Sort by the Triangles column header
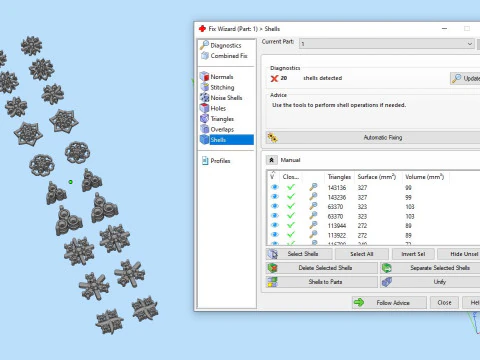Viewport: 480px width, 360px height. [x=339, y=177]
